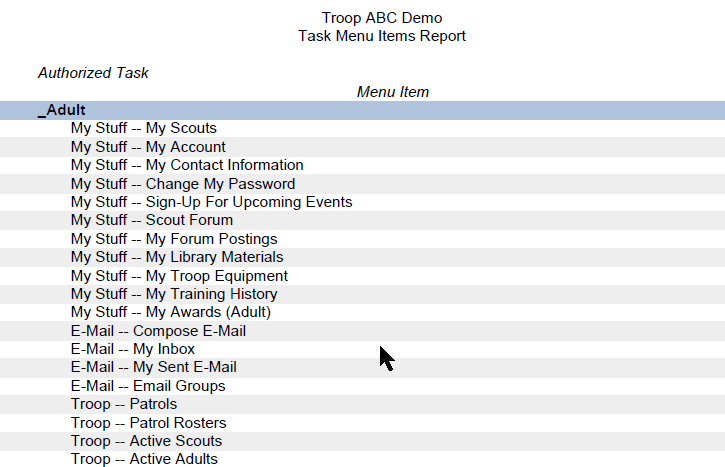Click 'My Stuff -- My Training History' row
Screen dimensions: 725x467
tap(362, 294)
